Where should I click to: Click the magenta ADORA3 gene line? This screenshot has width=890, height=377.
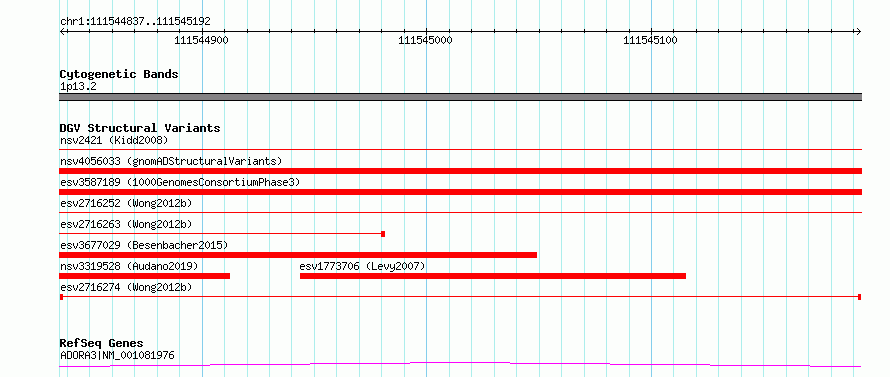coord(460,364)
